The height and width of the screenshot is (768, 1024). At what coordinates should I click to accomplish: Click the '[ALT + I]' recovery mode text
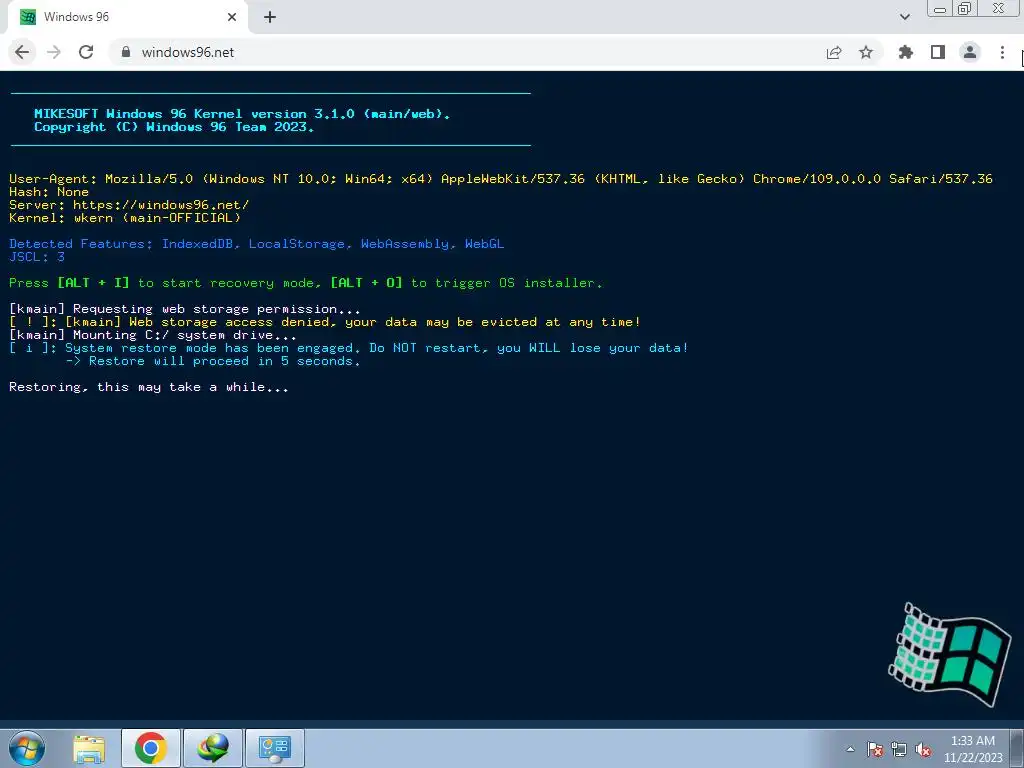(93, 283)
